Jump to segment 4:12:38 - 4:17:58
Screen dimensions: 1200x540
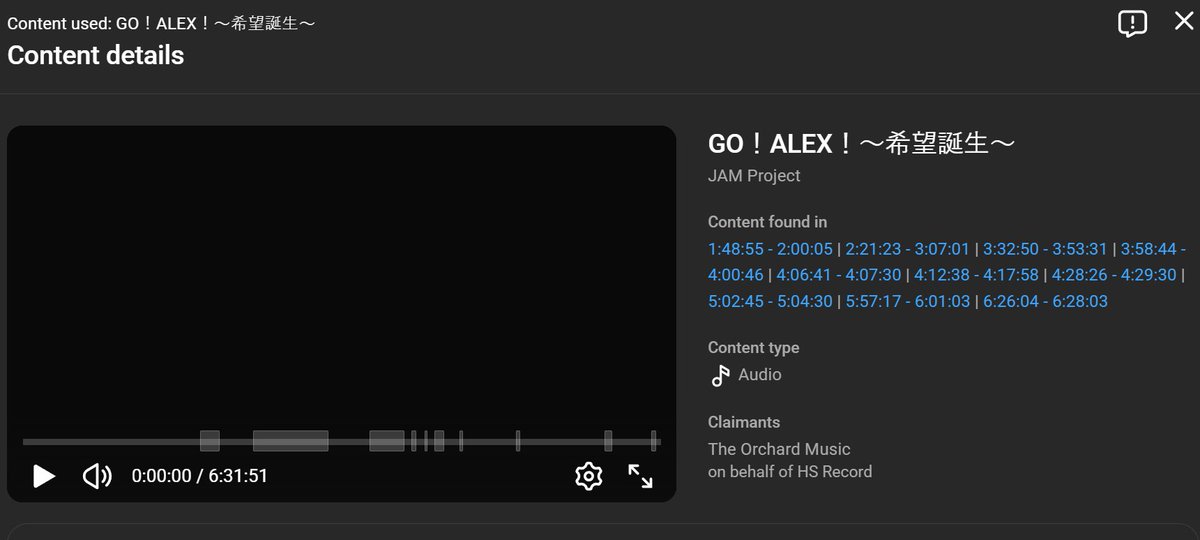pyautogui.click(x=976, y=275)
